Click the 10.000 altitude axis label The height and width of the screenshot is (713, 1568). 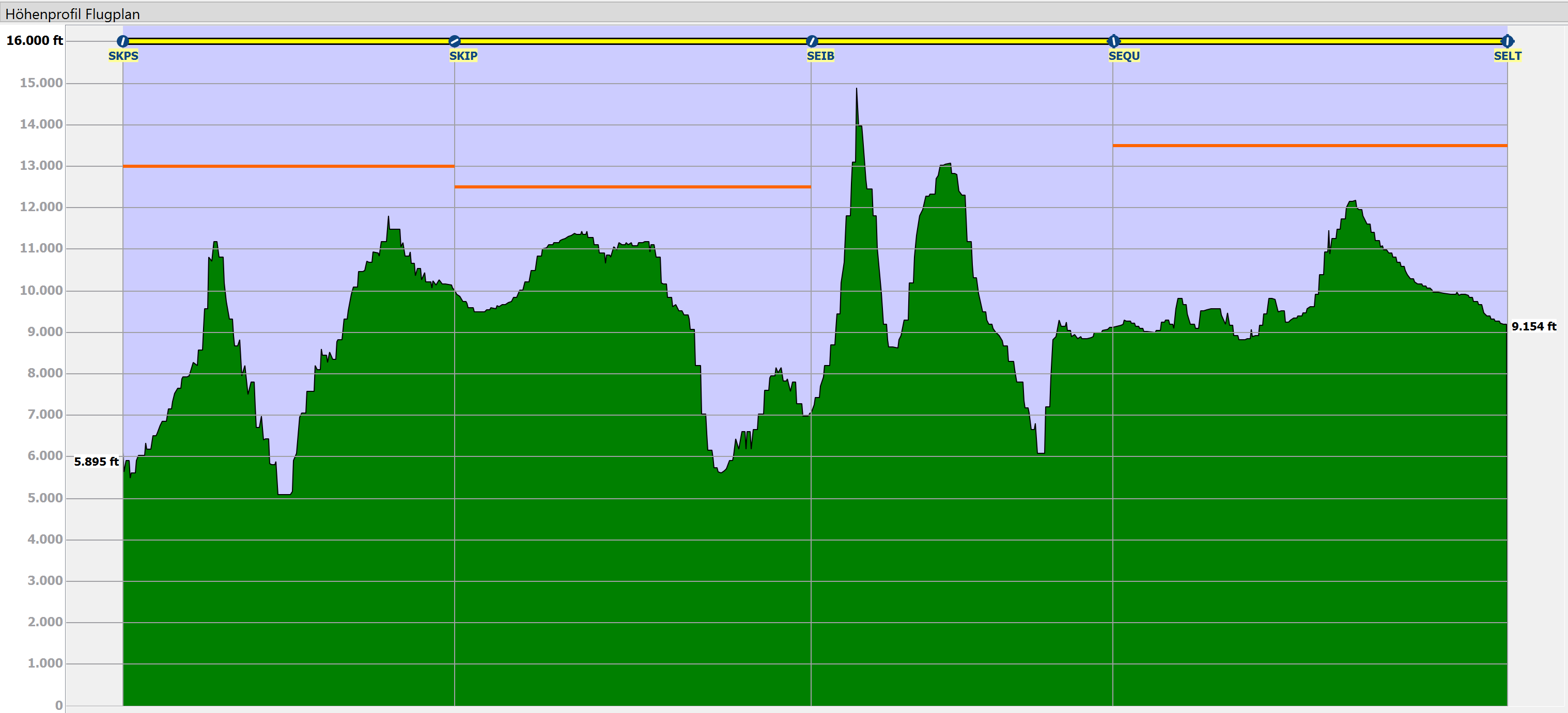tap(41, 291)
